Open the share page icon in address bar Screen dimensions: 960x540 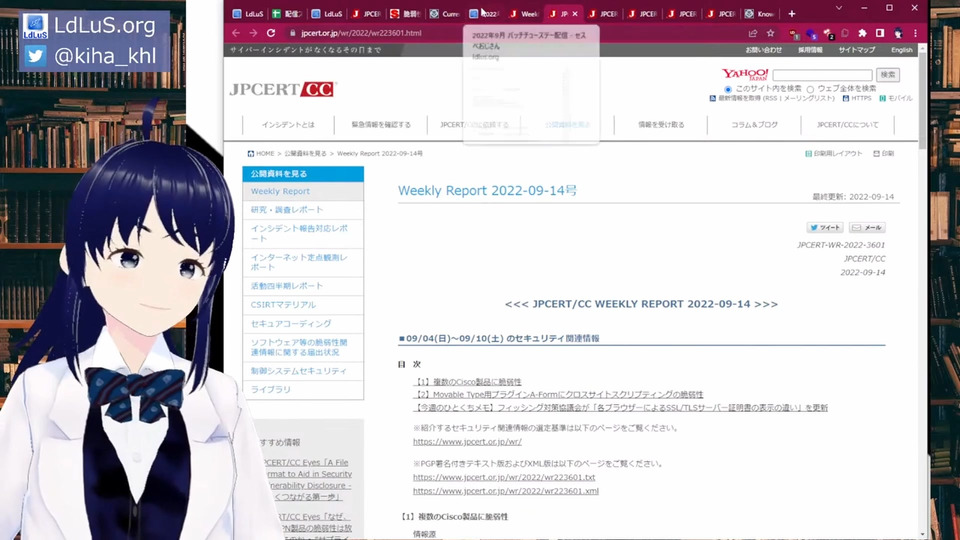point(753,33)
